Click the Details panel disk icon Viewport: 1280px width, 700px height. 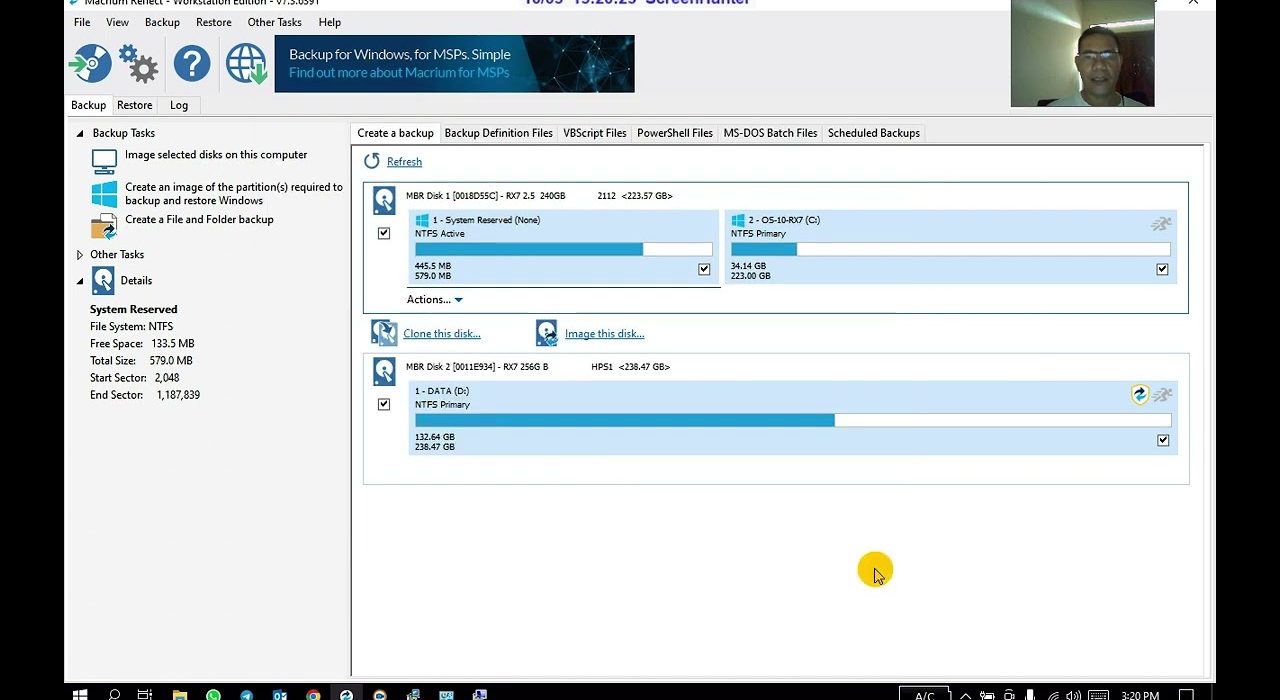click(103, 281)
